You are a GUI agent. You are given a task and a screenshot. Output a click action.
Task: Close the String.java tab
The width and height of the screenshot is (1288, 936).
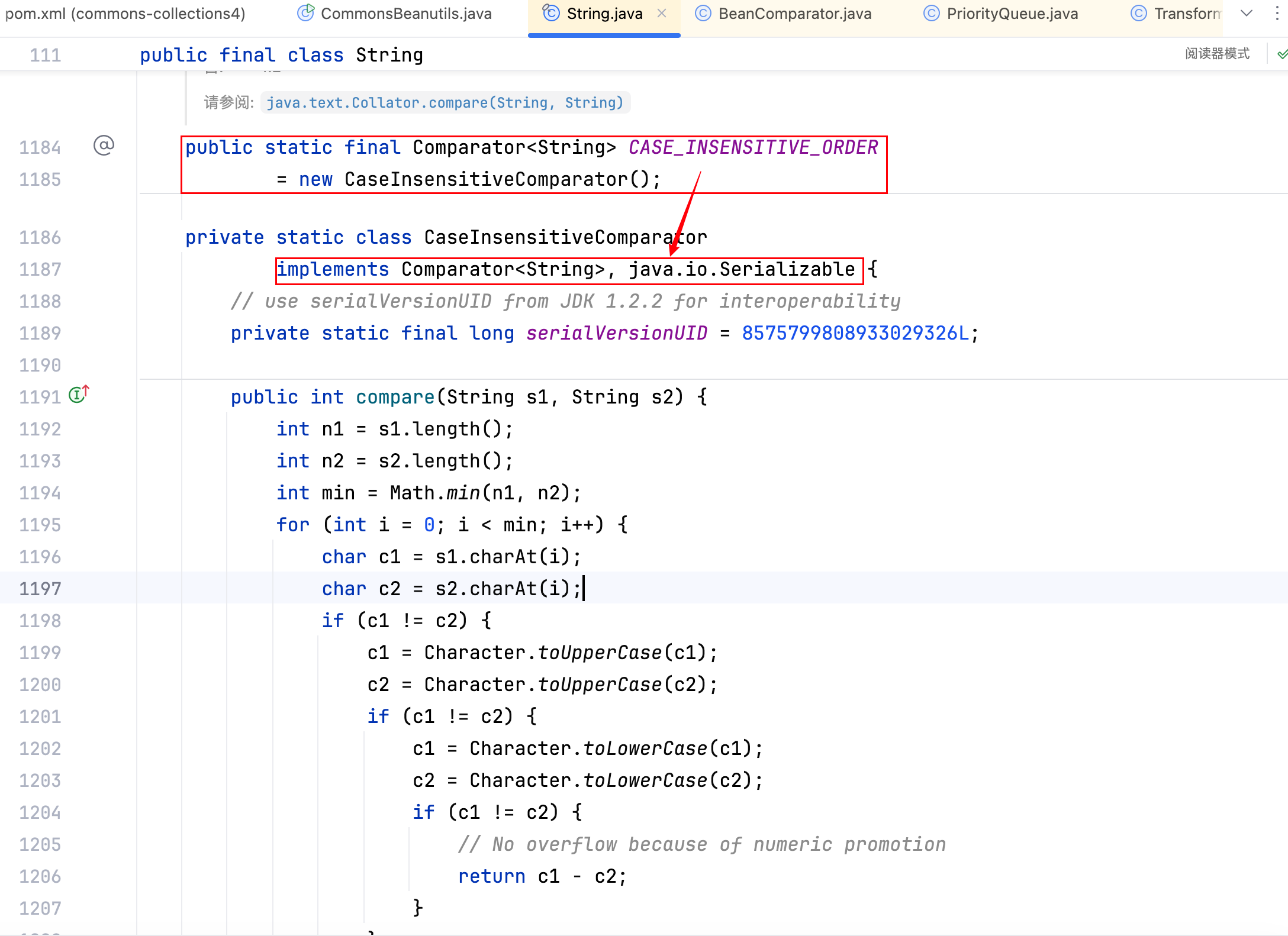662,13
